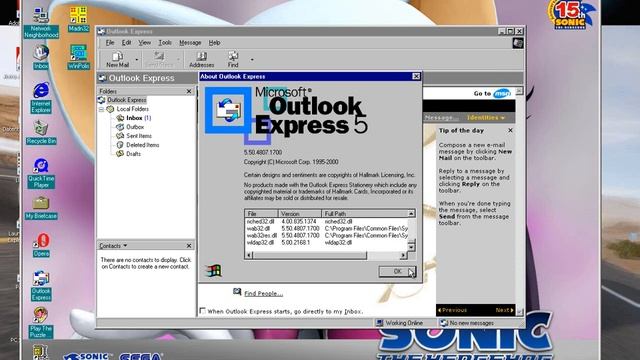The height and width of the screenshot is (360, 640).
Task: Select the wldap32.dll row
Action: pos(327,242)
